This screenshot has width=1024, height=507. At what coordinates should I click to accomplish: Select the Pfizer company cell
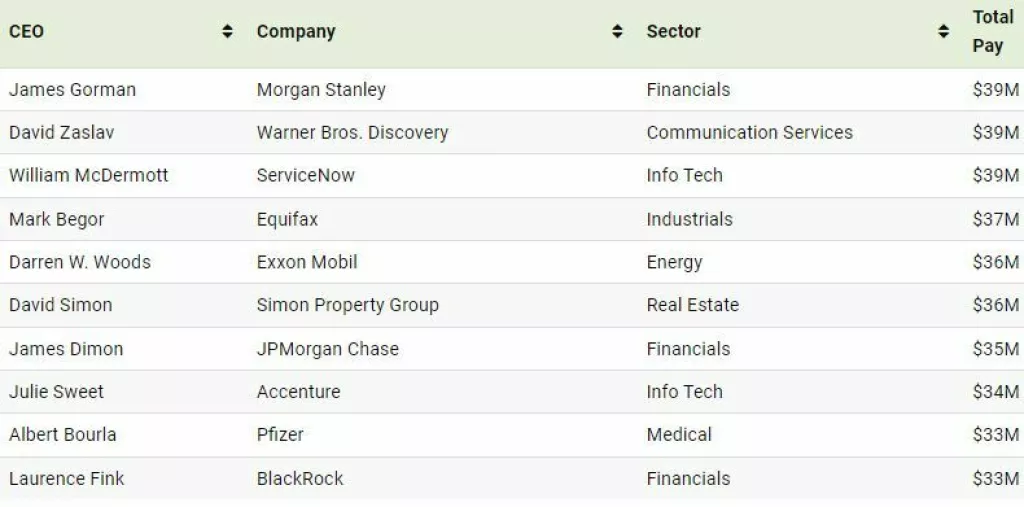[280, 435]
